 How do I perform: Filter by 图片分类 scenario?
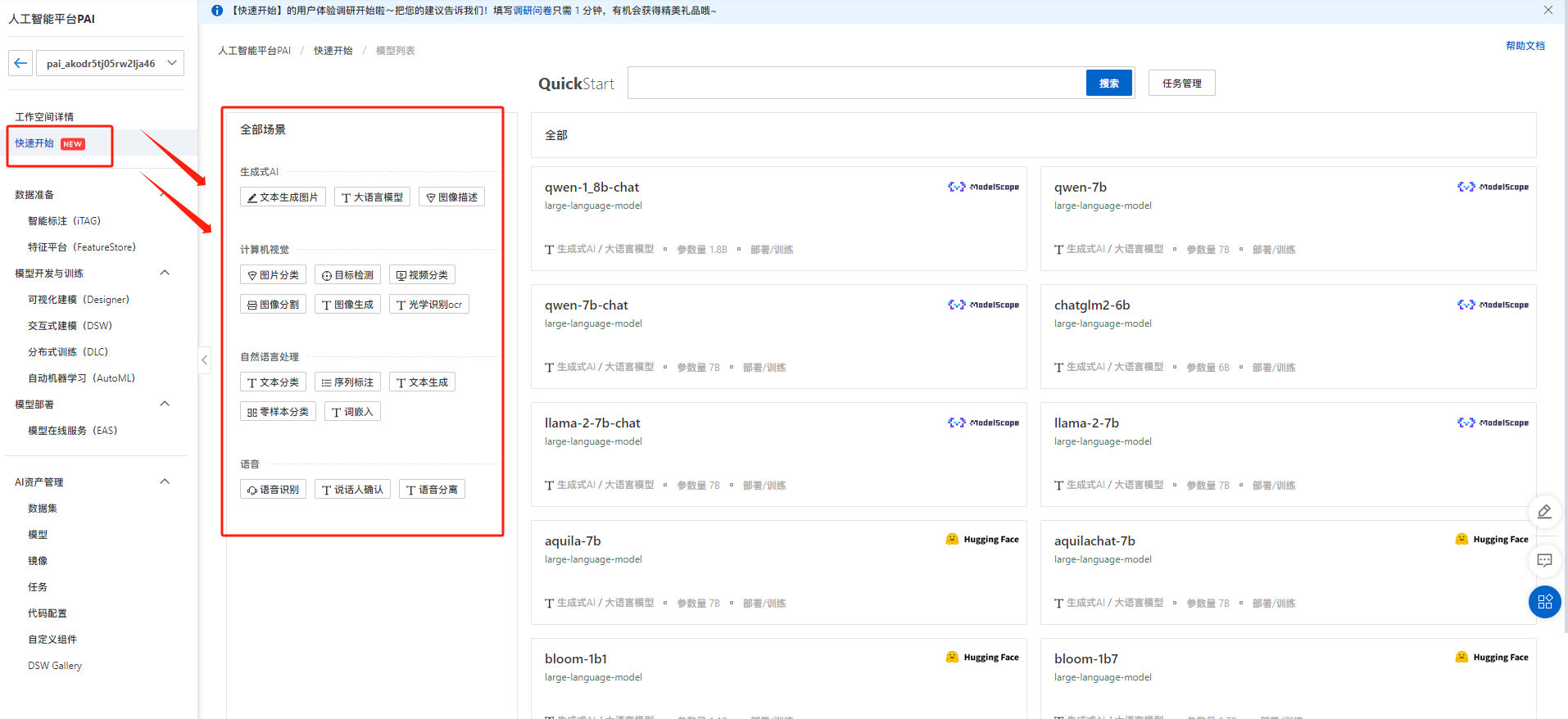(x=273, y=275)
